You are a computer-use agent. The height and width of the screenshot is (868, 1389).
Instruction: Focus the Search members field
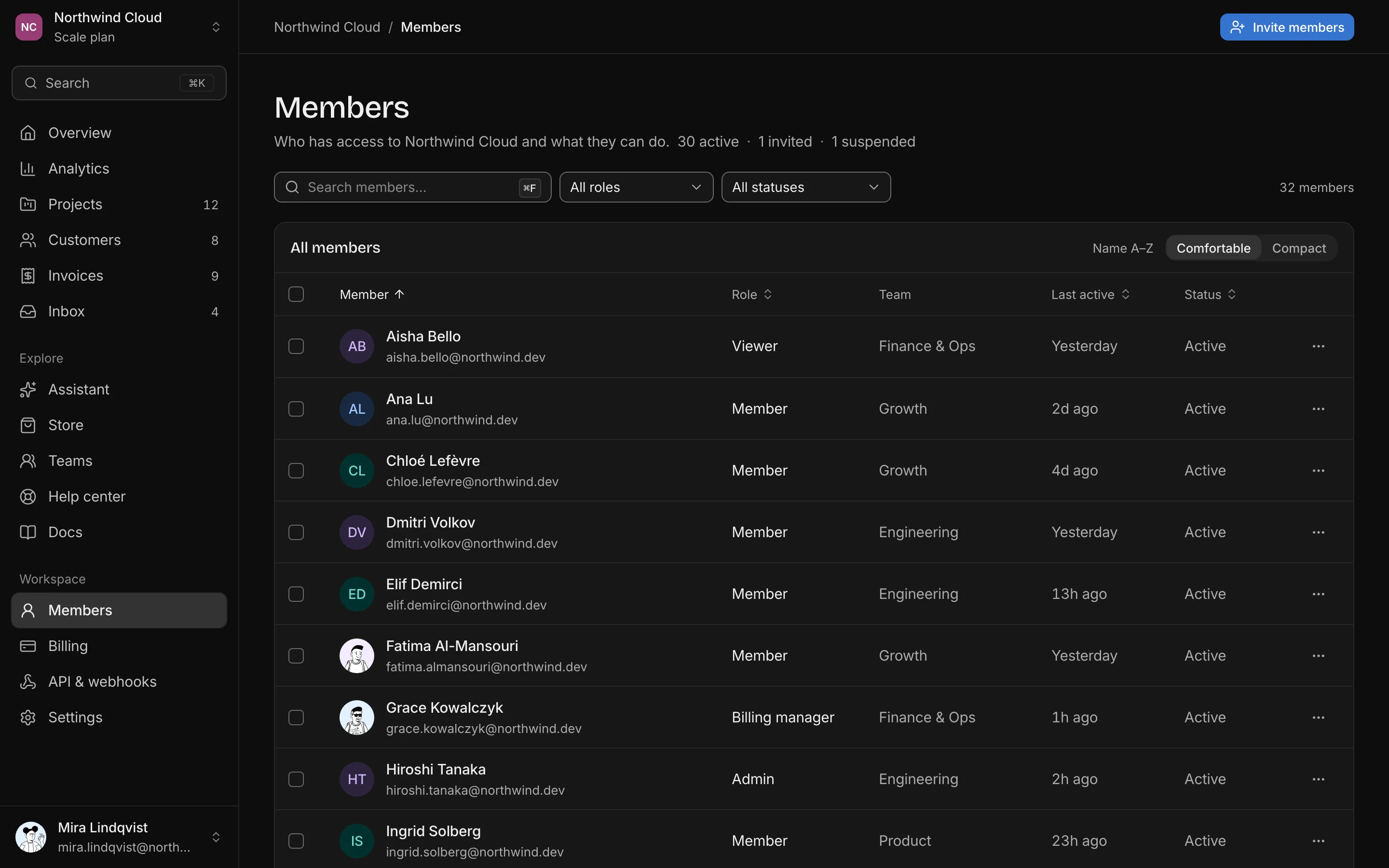click(413, 187)
